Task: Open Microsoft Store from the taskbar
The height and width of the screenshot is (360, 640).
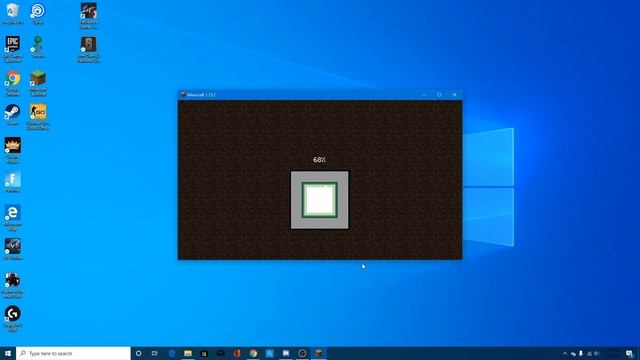Action: point(204,353)
